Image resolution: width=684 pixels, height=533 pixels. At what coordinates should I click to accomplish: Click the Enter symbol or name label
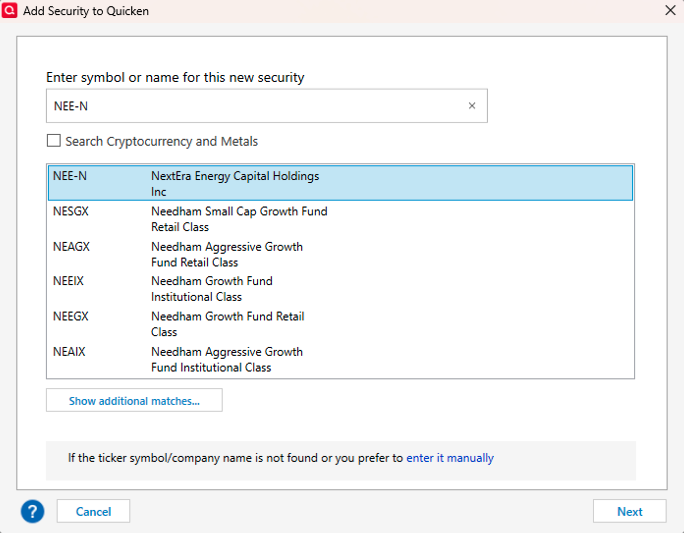[175, 77]
